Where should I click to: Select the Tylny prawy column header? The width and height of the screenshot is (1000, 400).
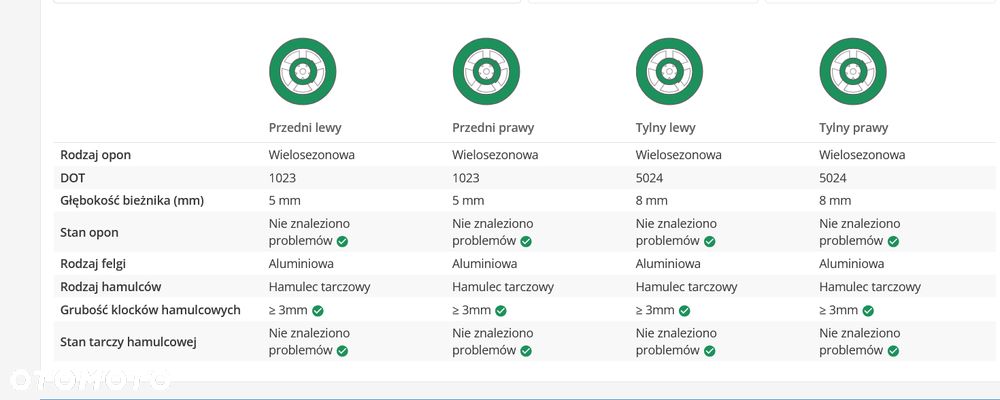(853, 128)
